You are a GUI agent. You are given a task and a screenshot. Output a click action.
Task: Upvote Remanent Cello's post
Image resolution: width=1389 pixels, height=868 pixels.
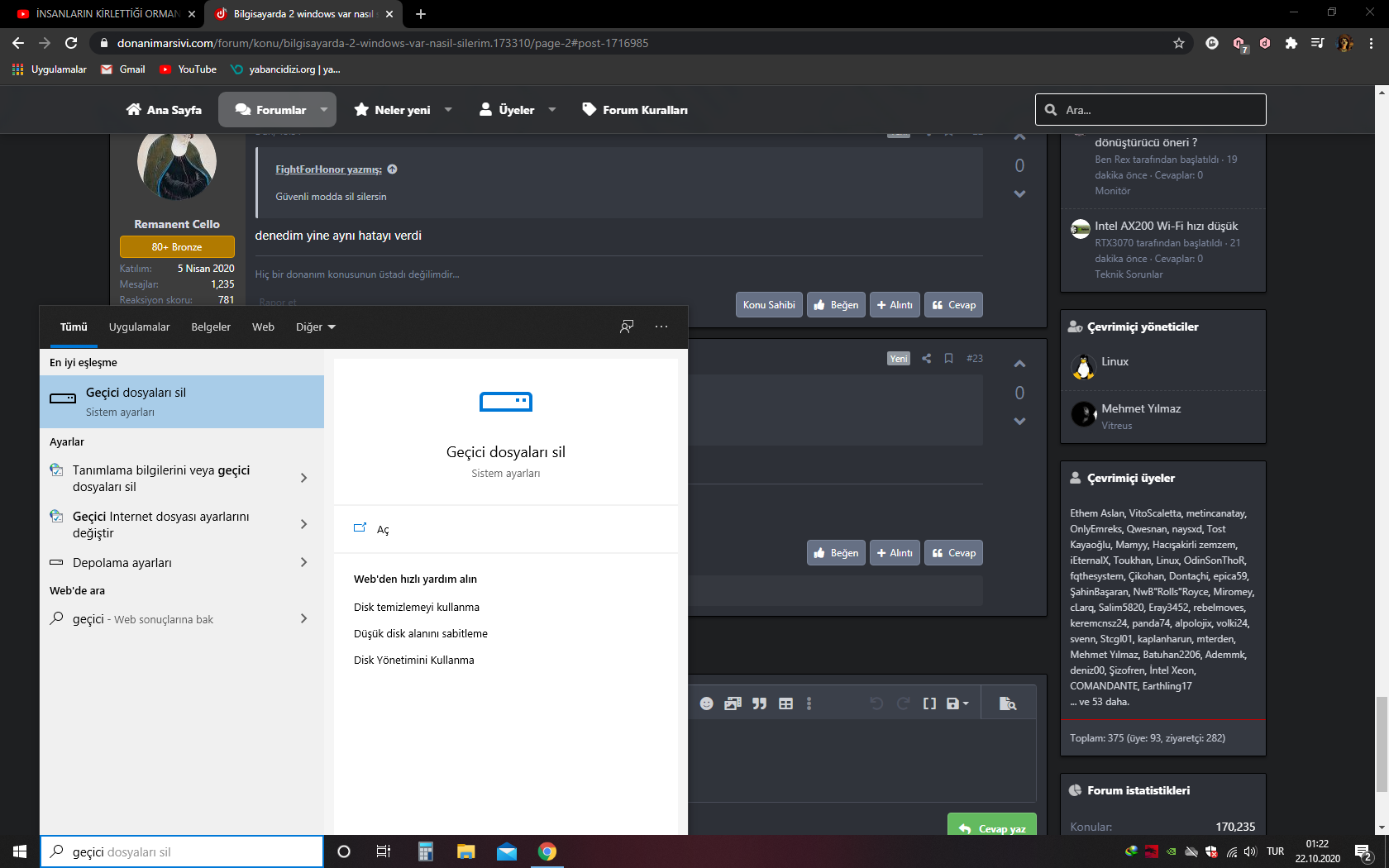(x=1019, y=137)
